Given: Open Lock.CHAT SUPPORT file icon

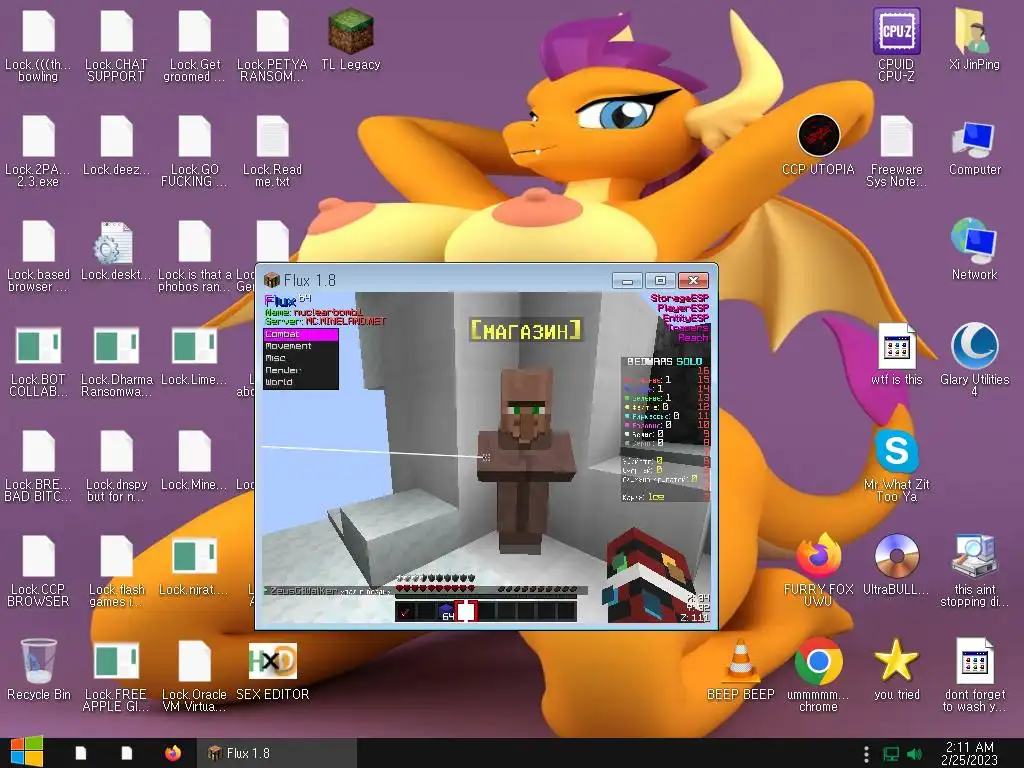Looking at the screenshot, I should [116, 31].
